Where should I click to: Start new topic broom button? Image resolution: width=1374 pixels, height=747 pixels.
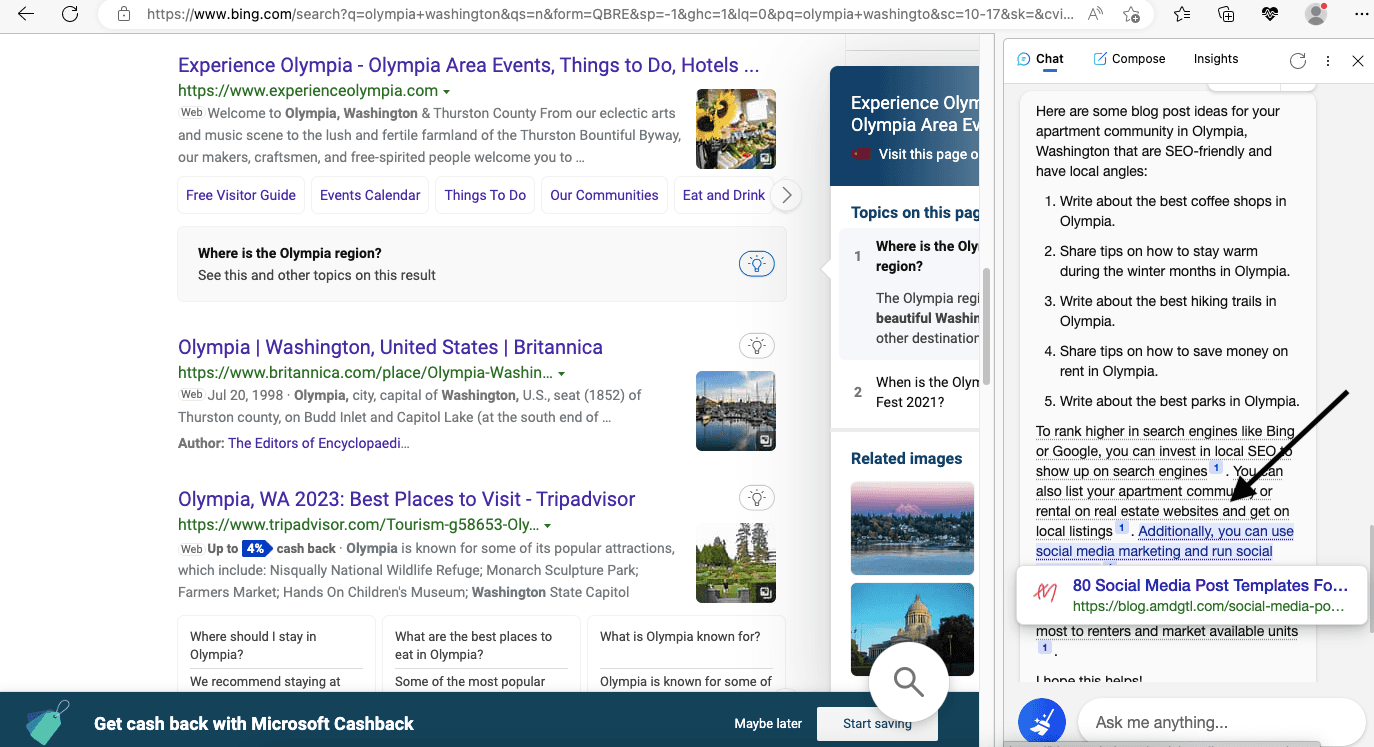coord(1042,722)
